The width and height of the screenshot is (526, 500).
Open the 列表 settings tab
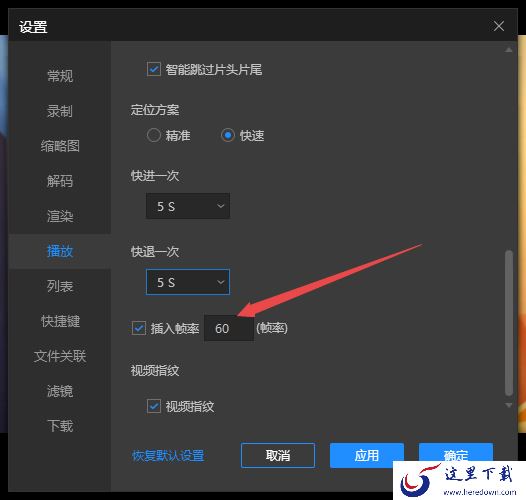[60, 286]
